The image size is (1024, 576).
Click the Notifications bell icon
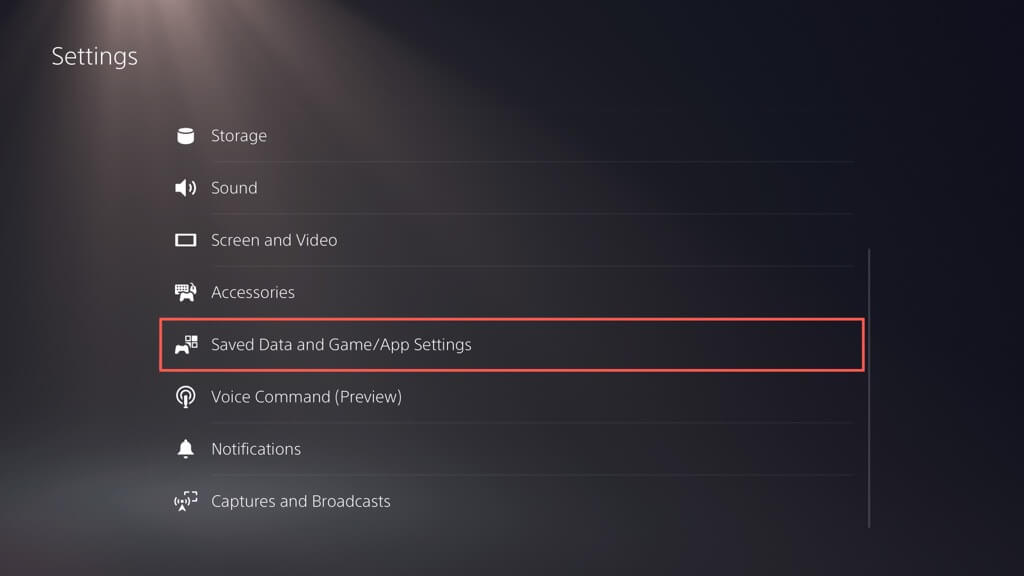[x=185, y=449]
